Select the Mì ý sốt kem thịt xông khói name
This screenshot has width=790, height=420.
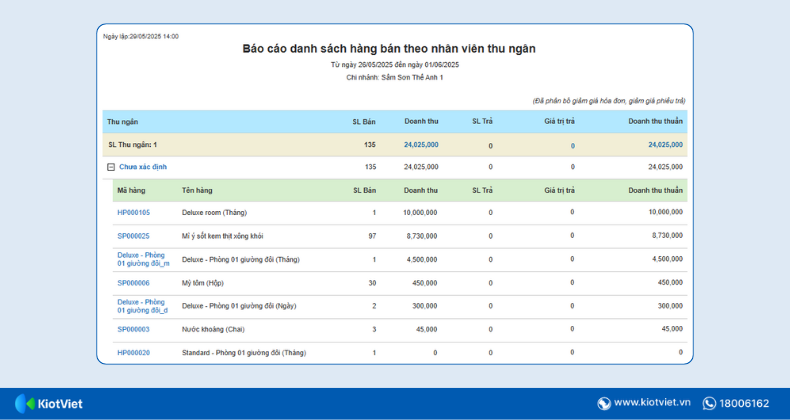222,236
